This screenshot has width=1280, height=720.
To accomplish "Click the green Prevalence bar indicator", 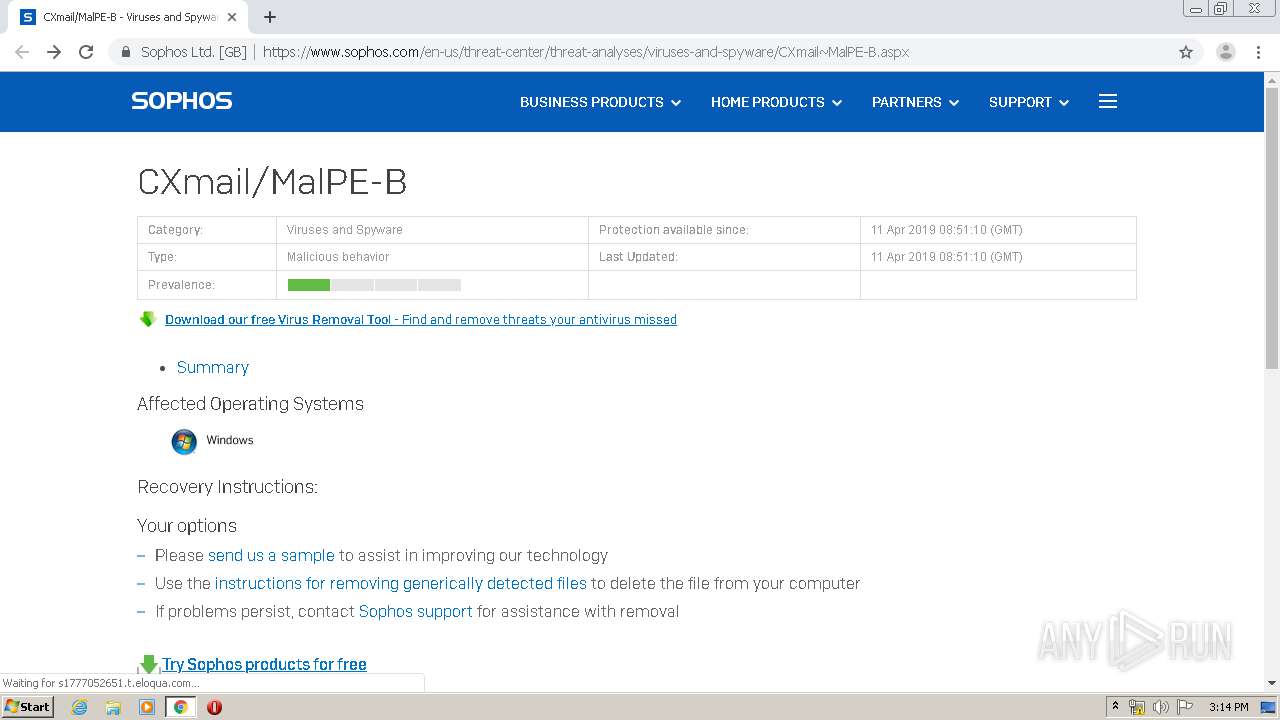I will 309,285.
